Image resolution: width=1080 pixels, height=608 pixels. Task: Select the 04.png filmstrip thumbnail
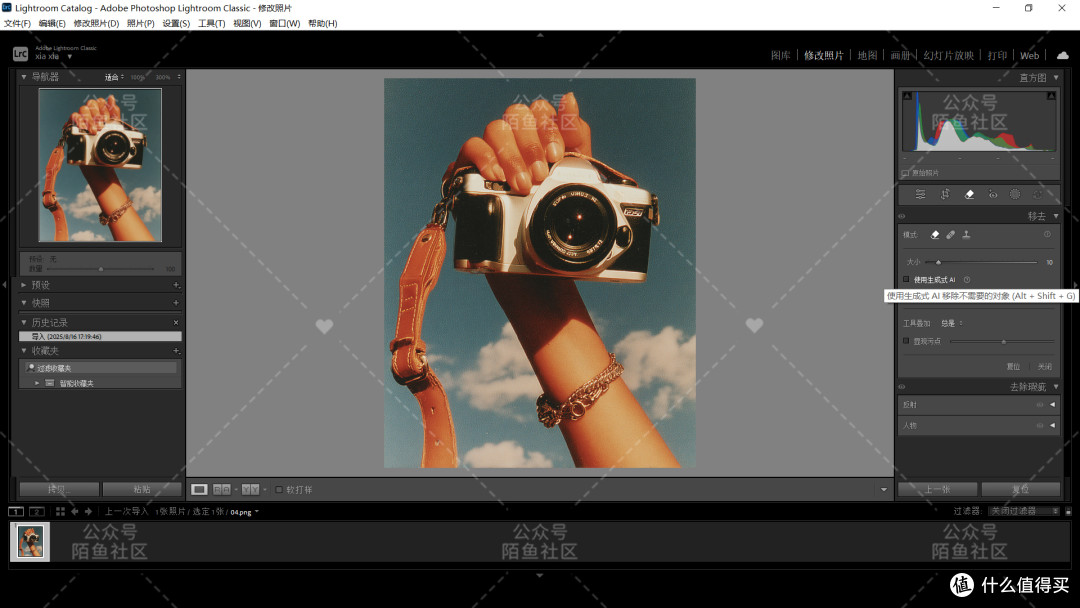tap(30, 542)
